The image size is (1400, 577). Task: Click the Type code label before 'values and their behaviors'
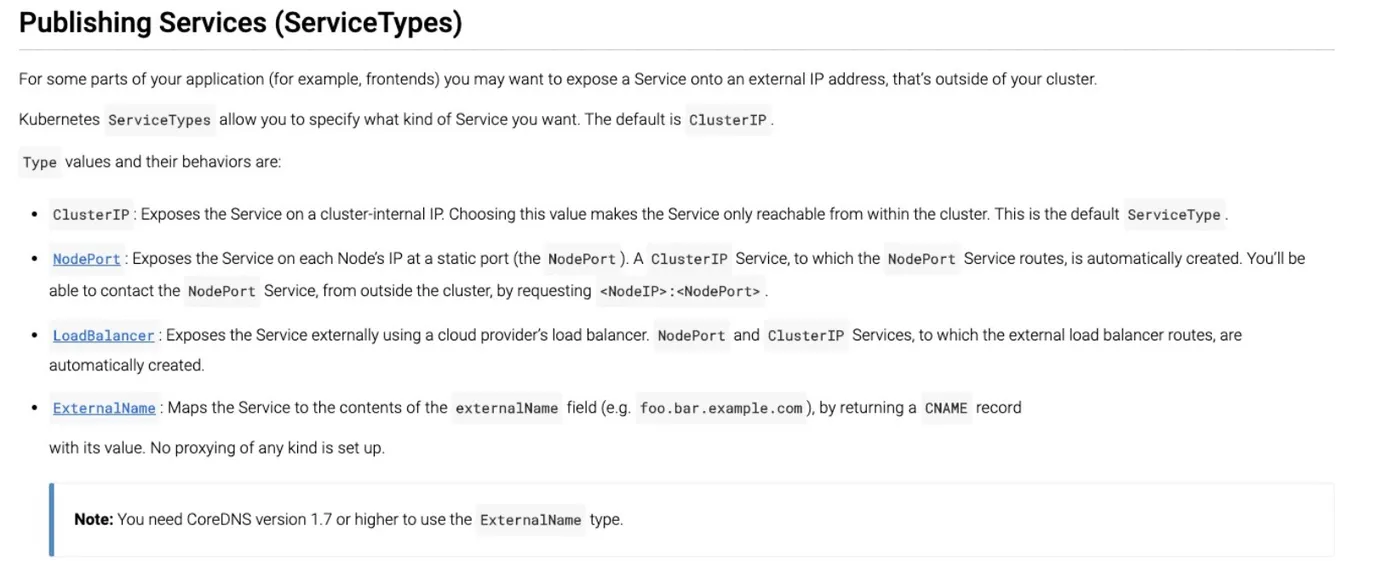click(39, 162)
